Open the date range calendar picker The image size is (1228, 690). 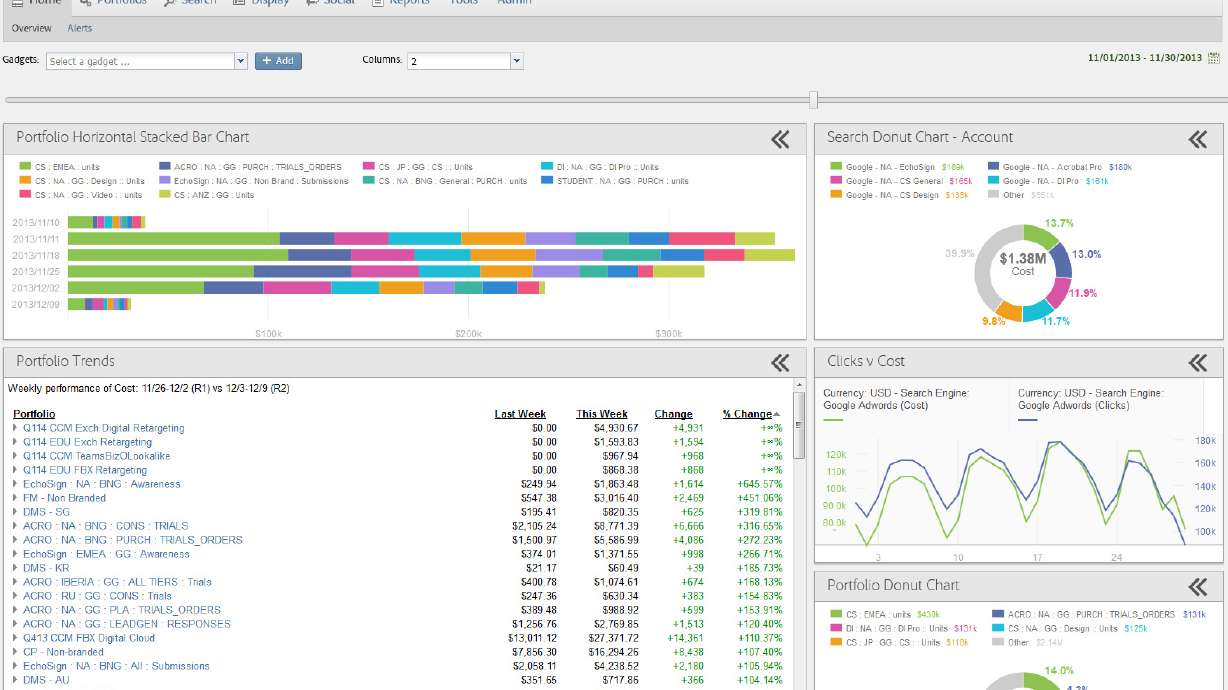point(1213,58)
